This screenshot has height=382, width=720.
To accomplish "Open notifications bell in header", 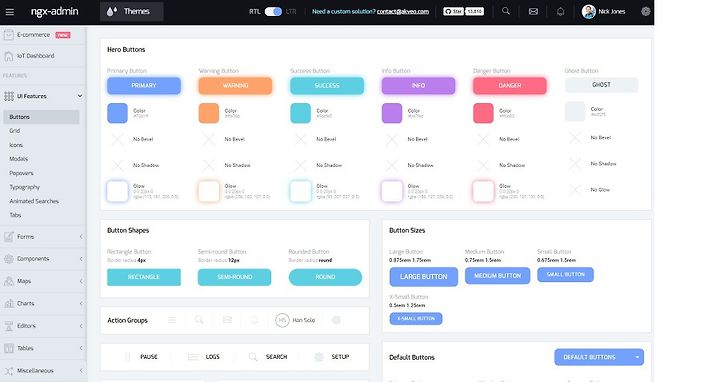I will (x=561, y=11).
